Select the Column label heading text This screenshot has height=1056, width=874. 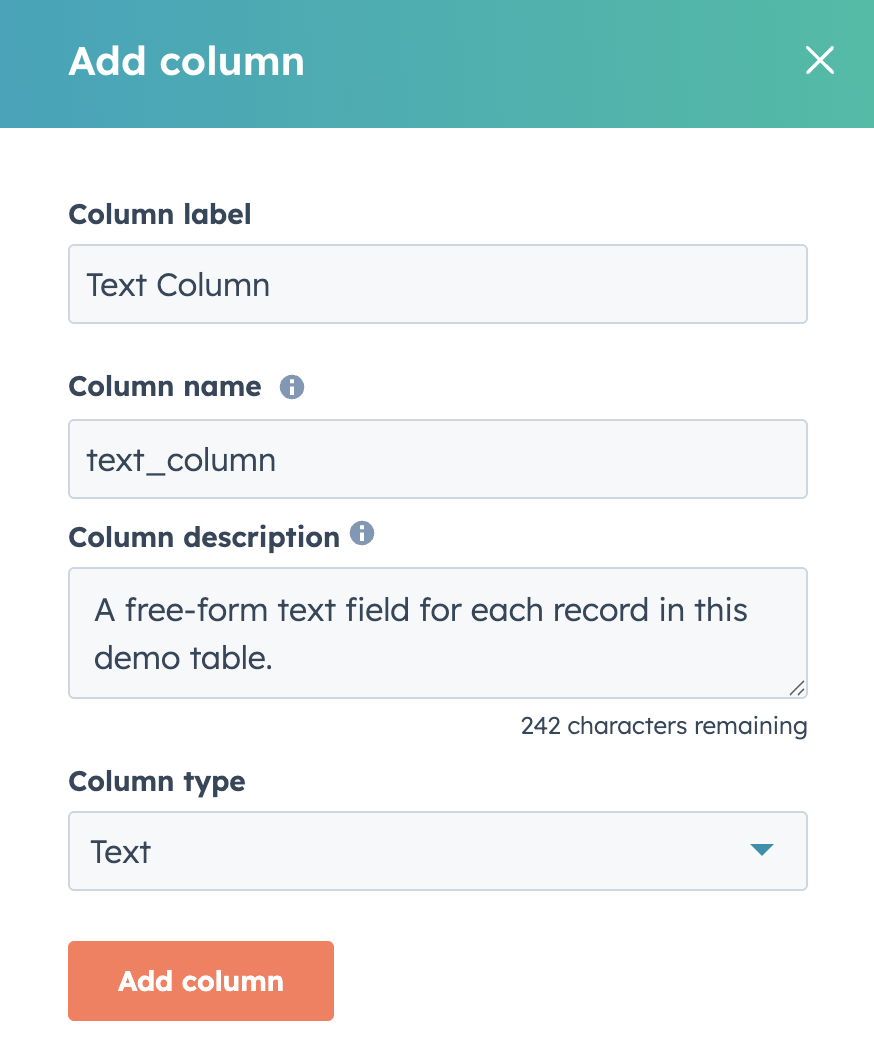coord(159,214)
